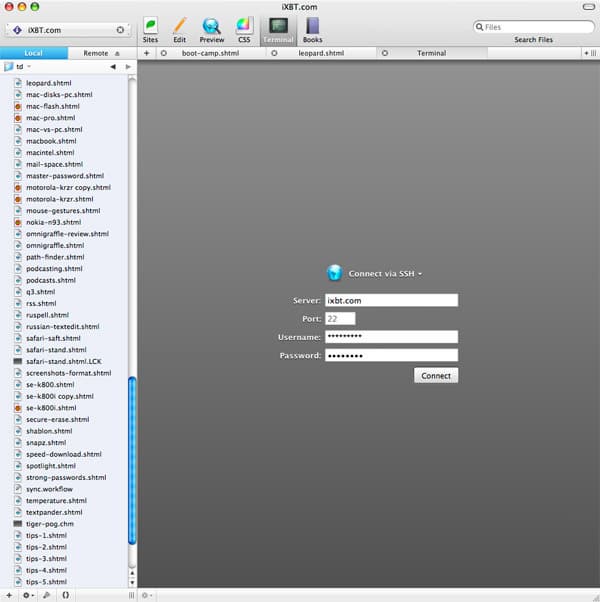Click the sidebar resize grip handle
The image size is (600, 602).
pyautogui.click(x=131, y=595)
